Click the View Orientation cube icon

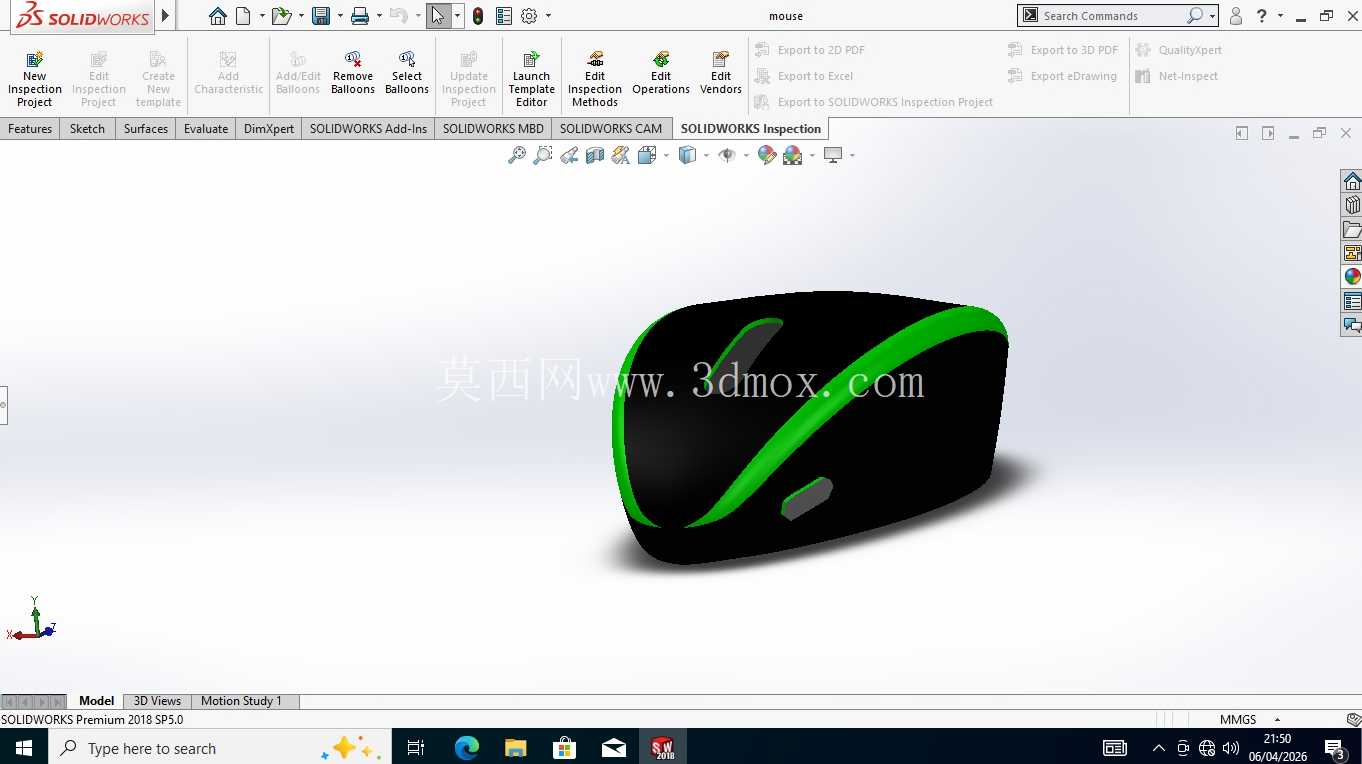[646, 155]
